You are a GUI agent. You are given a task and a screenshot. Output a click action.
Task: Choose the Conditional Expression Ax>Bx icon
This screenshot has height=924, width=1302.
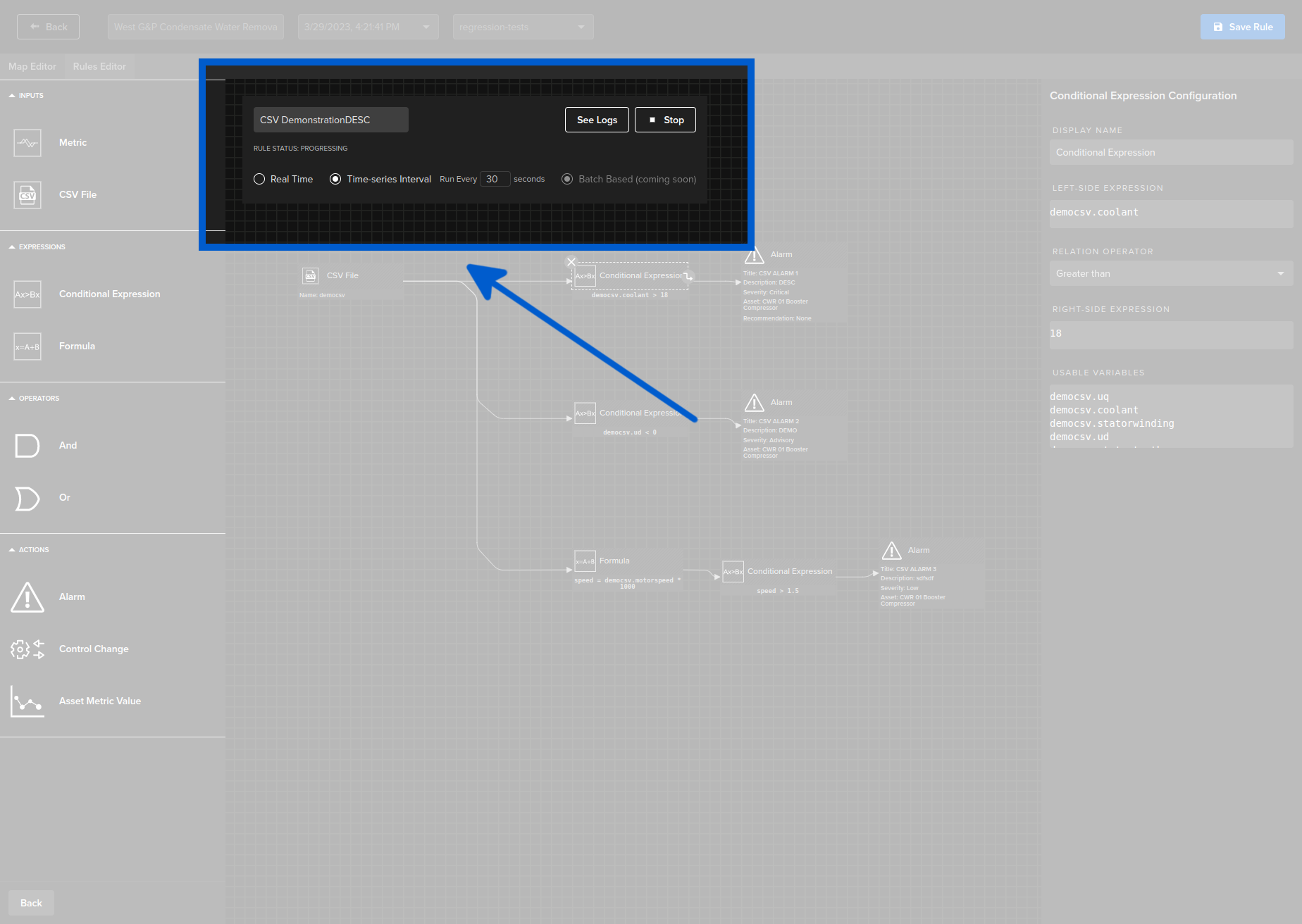pyautogui.click(x=27, y=294)
